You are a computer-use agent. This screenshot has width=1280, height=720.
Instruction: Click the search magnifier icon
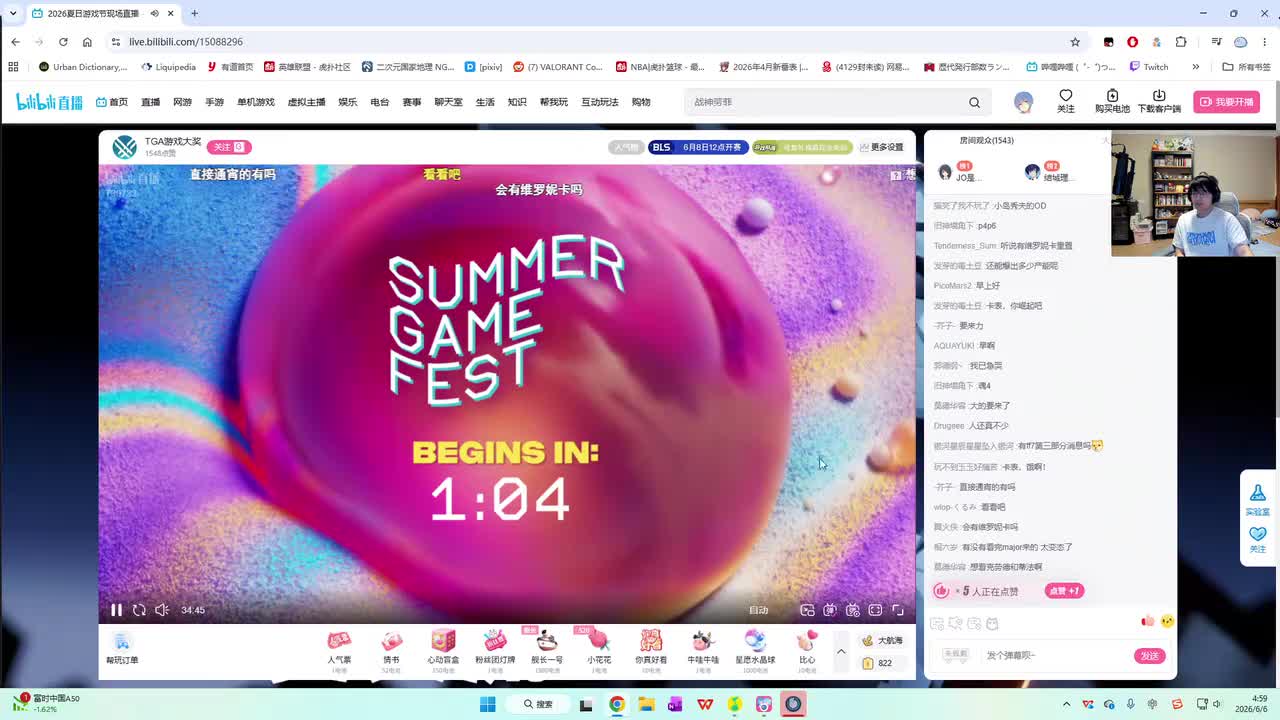tap(974, 102)
